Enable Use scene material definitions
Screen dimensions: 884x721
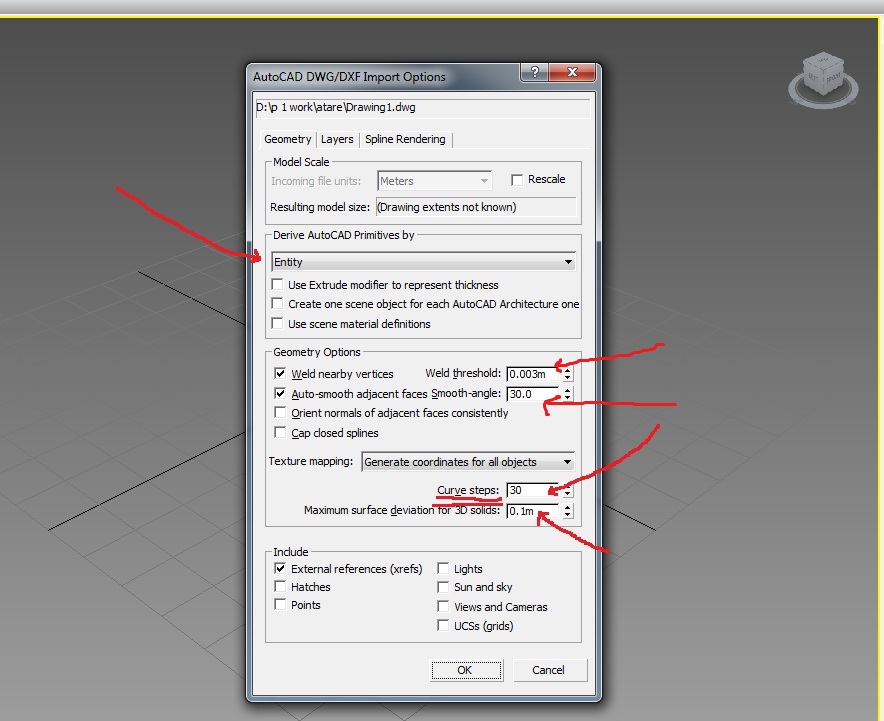tap(277, 323)
